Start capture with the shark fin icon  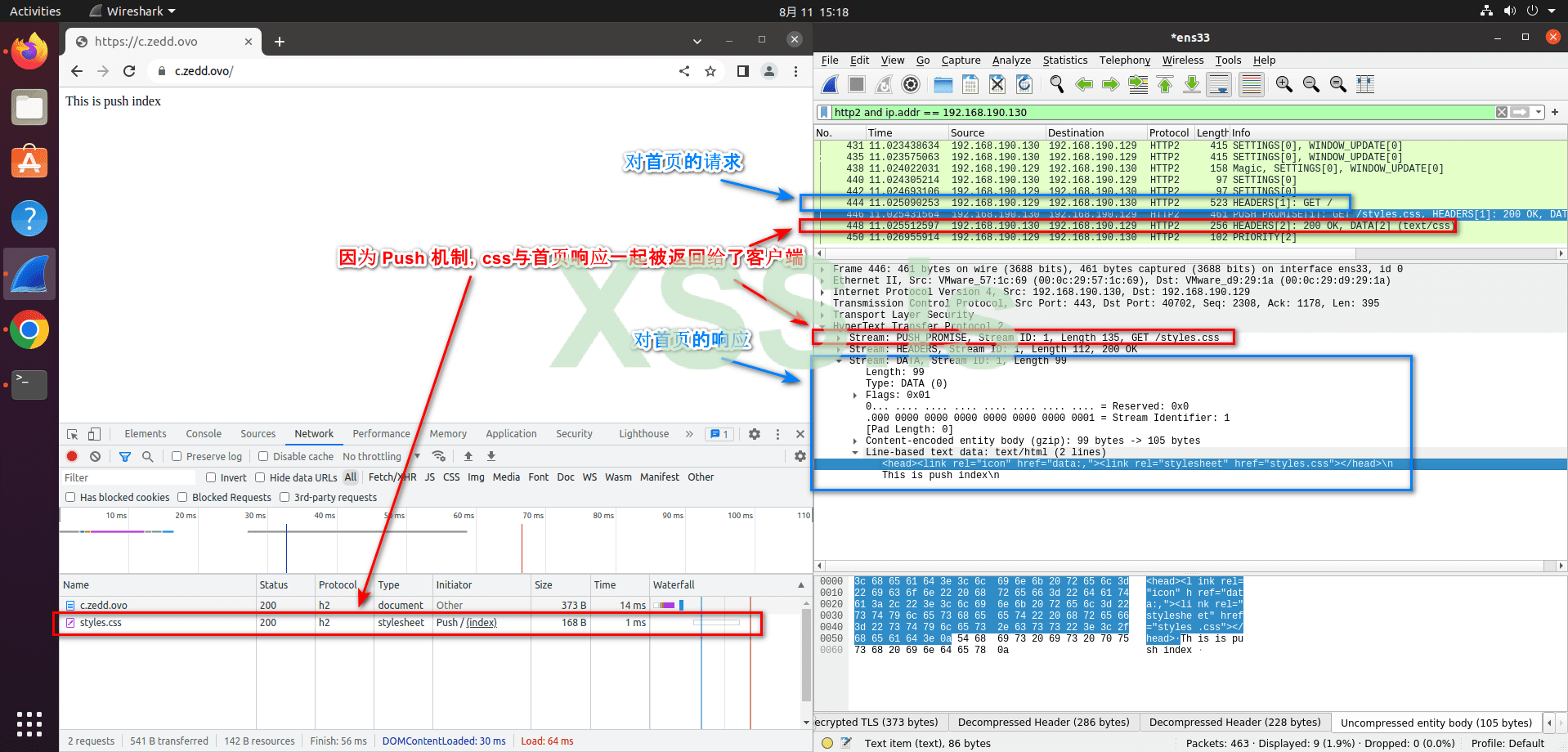tap(831, 84)
